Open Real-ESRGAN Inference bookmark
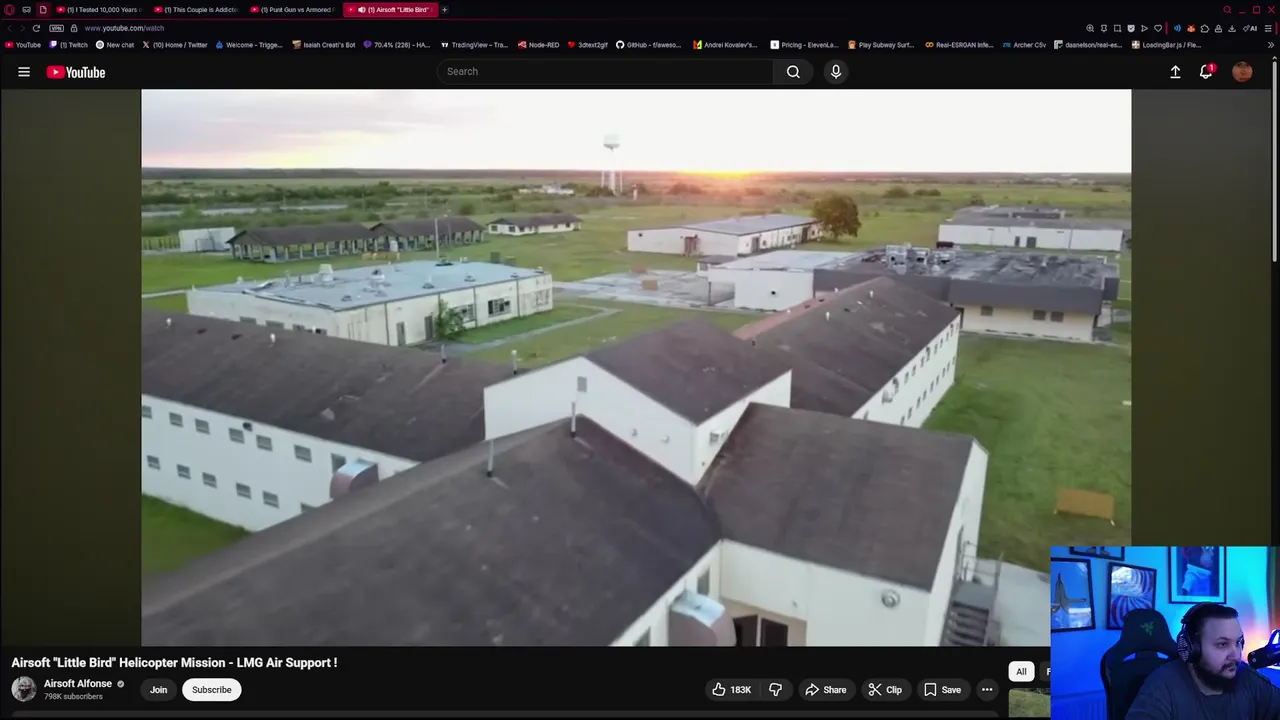Image resolution: width=1280 pixels, height=720 pixels. point(959,45)
